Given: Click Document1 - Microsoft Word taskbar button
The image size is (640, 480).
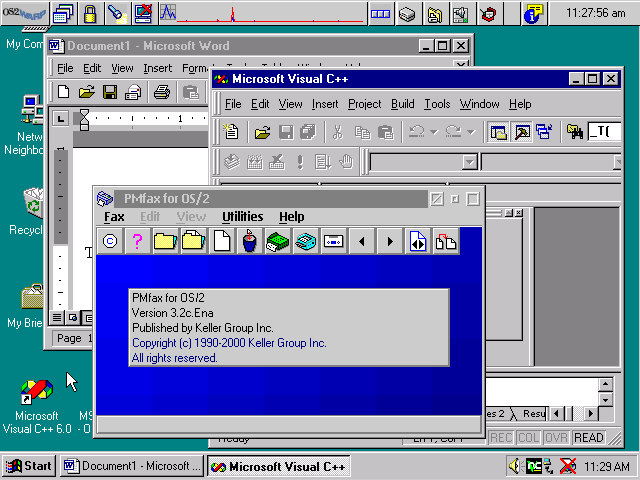Looking at the screenshot, I should click(x=132, y=466).
